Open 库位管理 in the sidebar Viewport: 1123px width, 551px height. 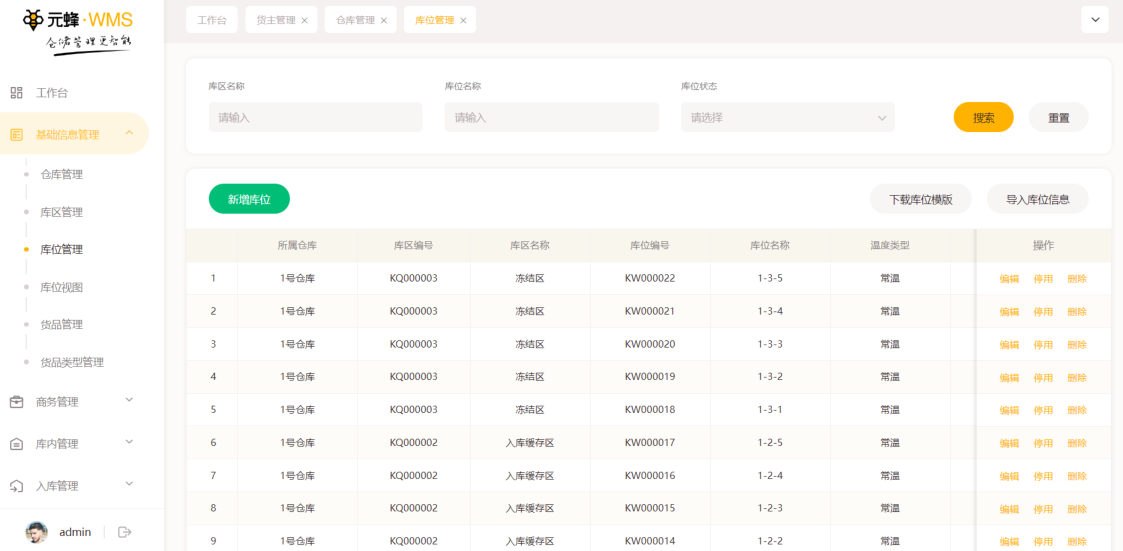point(62,249)
